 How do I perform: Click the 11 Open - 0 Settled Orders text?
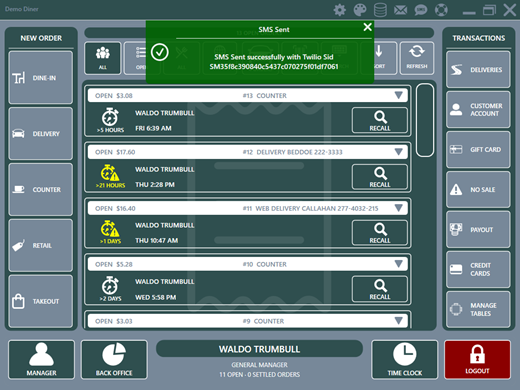[x=259, y=375]
